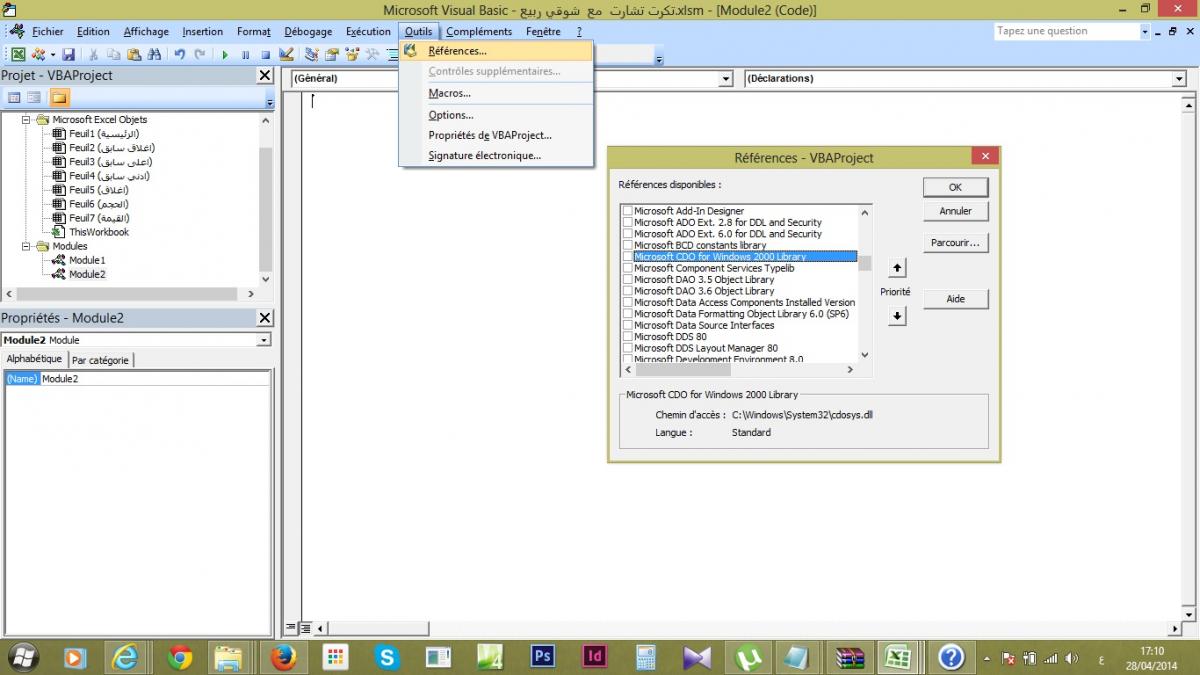Check Microsoft ADO Ext. 6.0 reference checkbox
This screenshot has height=675, width=1200.
pyautogui.click(x=627, y=234)
